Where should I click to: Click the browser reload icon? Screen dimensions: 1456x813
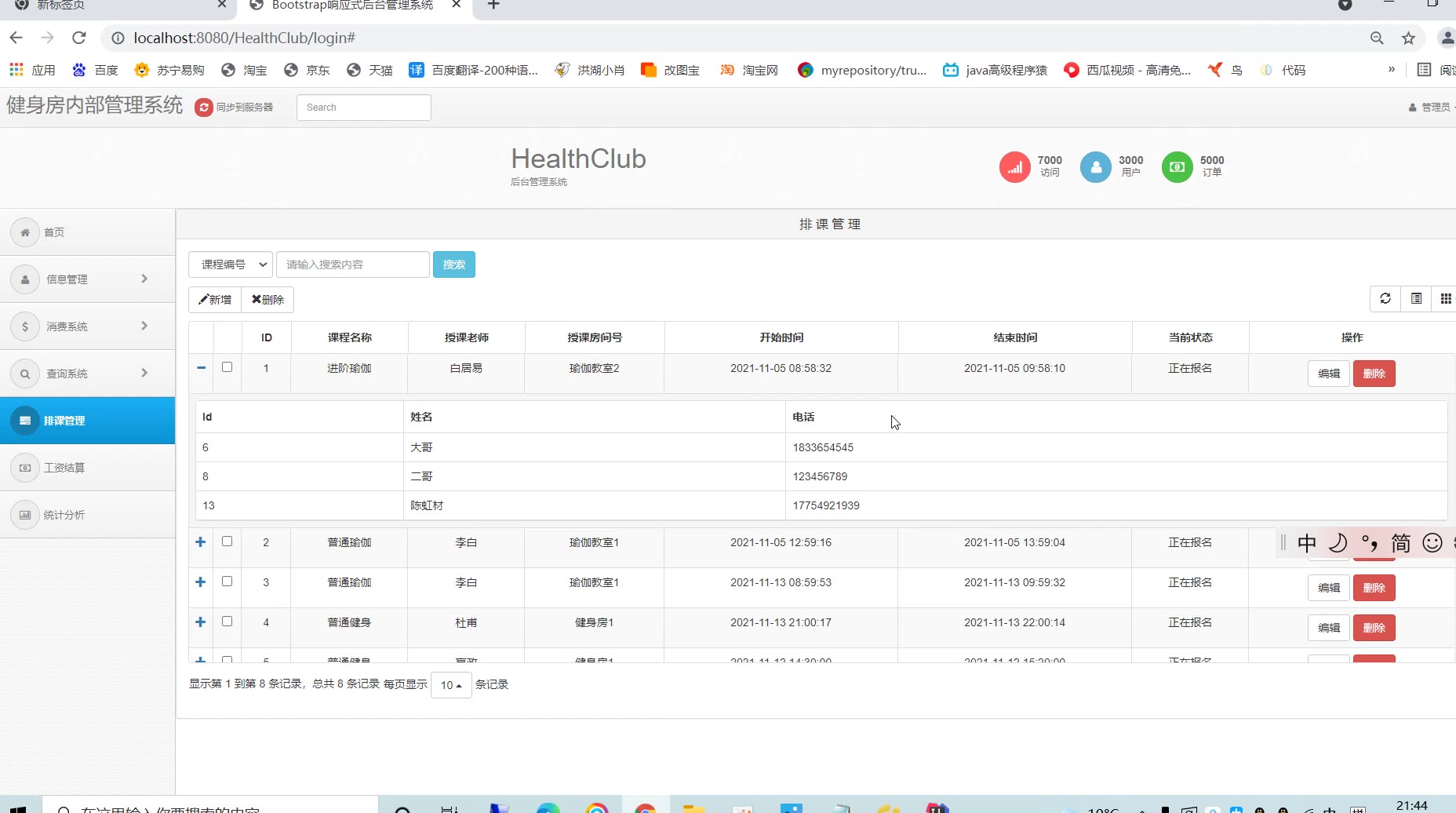pos(78,38)
